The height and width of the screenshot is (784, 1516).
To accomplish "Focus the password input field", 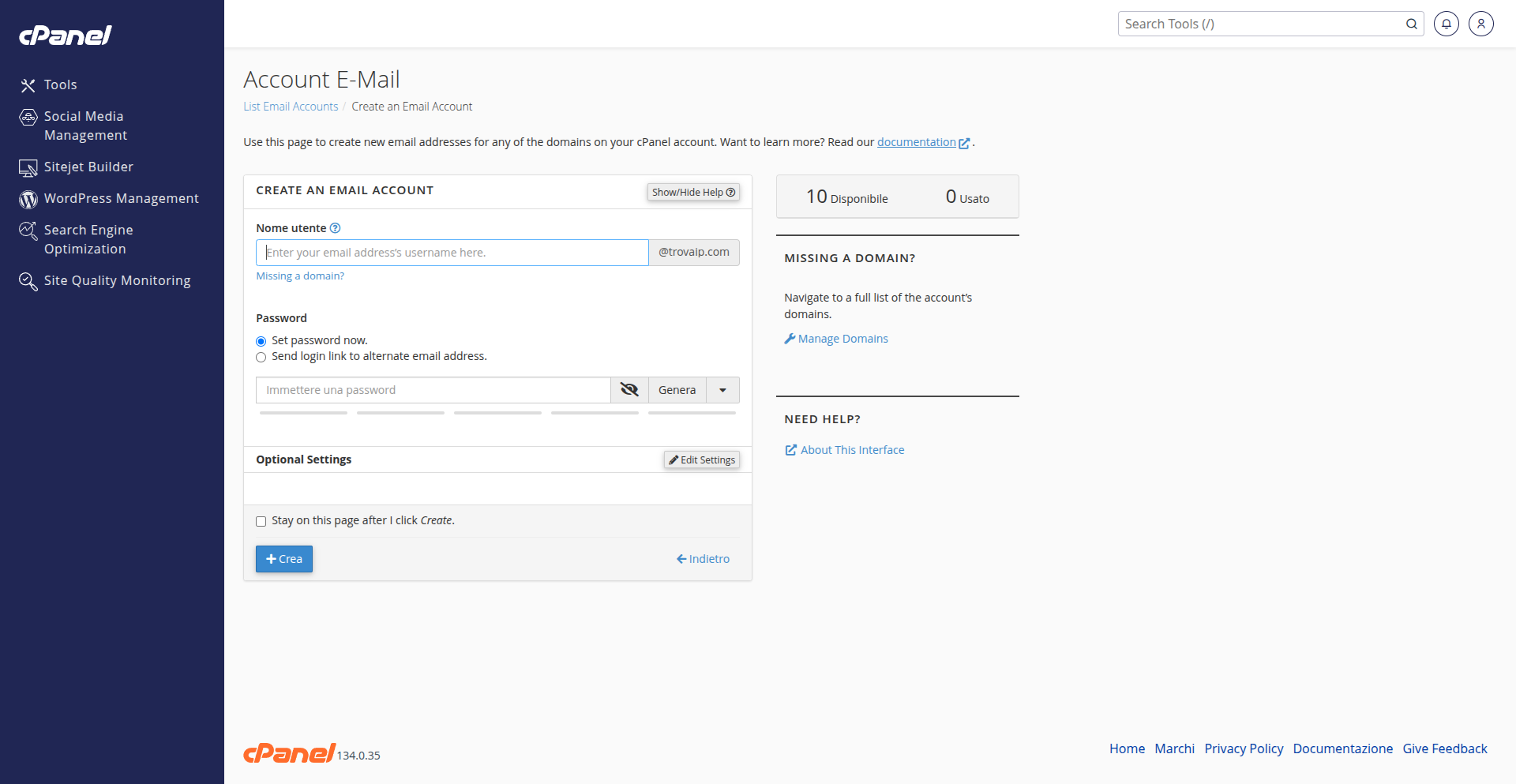I will pos(433,390).
